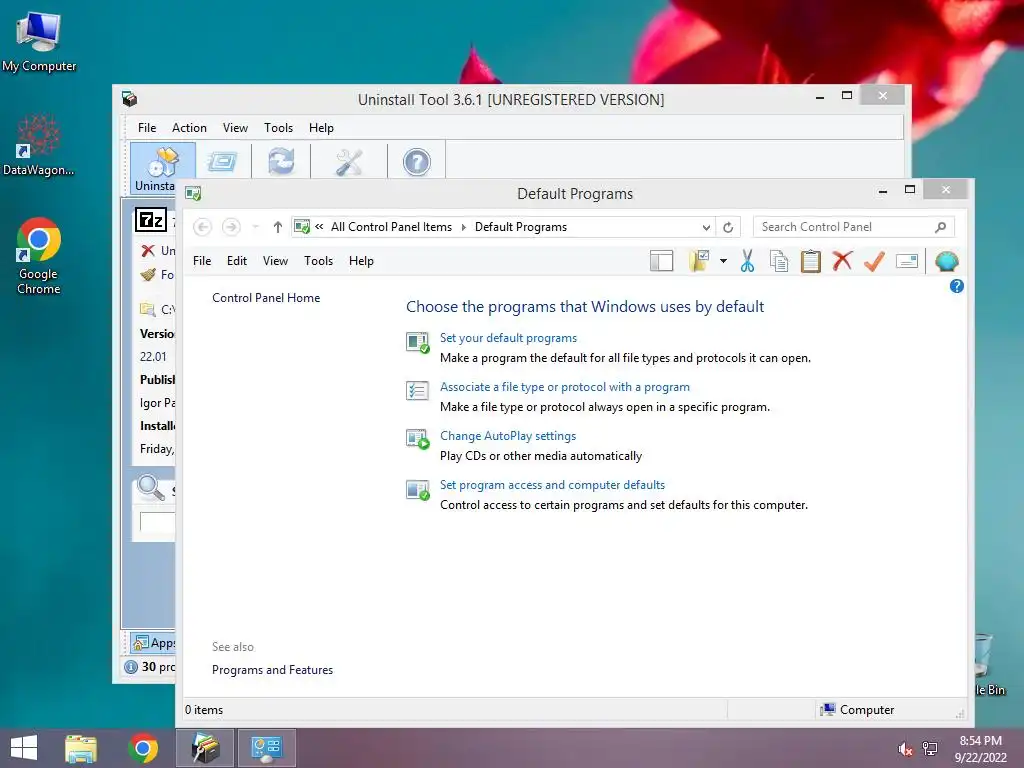Click the red X Delete icon
This screenshot has width=1024, height=768.
point(842,261)
